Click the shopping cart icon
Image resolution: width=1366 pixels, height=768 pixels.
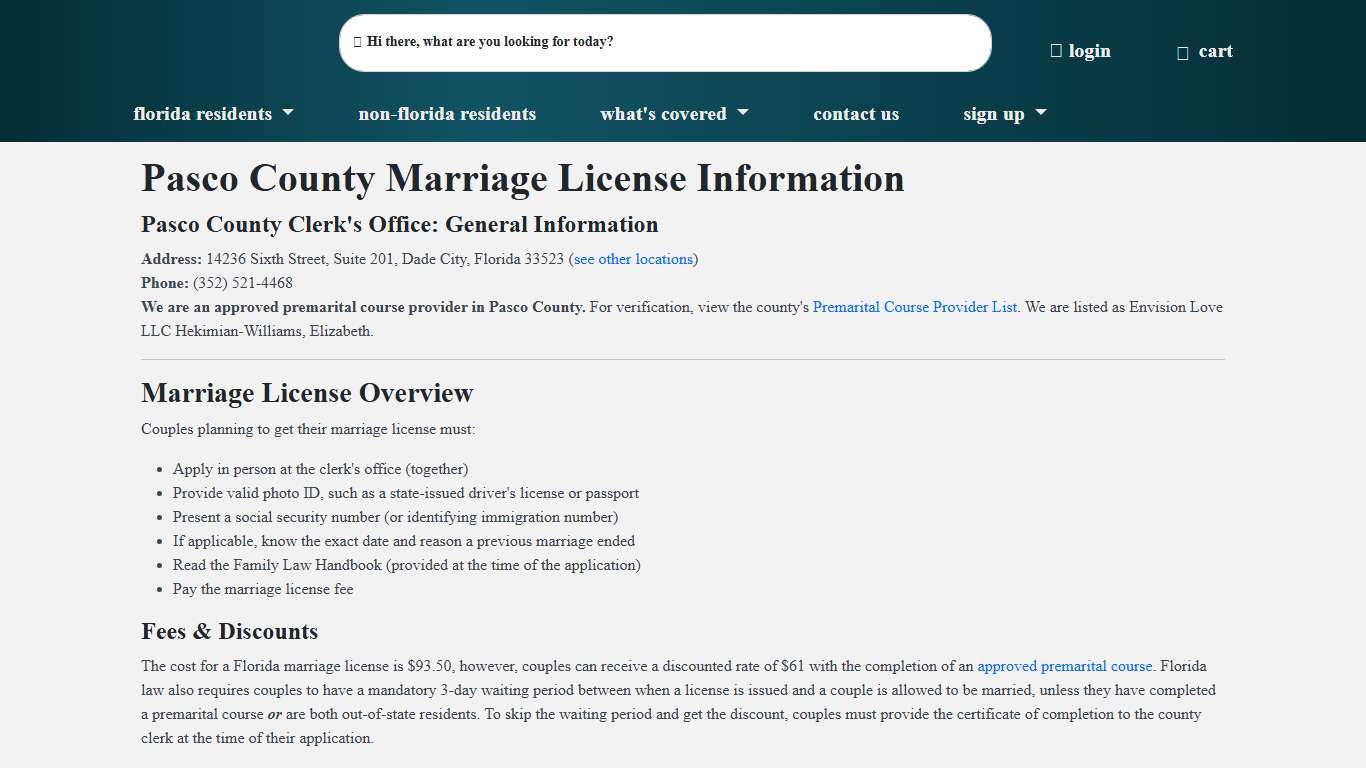(x=1182, y=50)
